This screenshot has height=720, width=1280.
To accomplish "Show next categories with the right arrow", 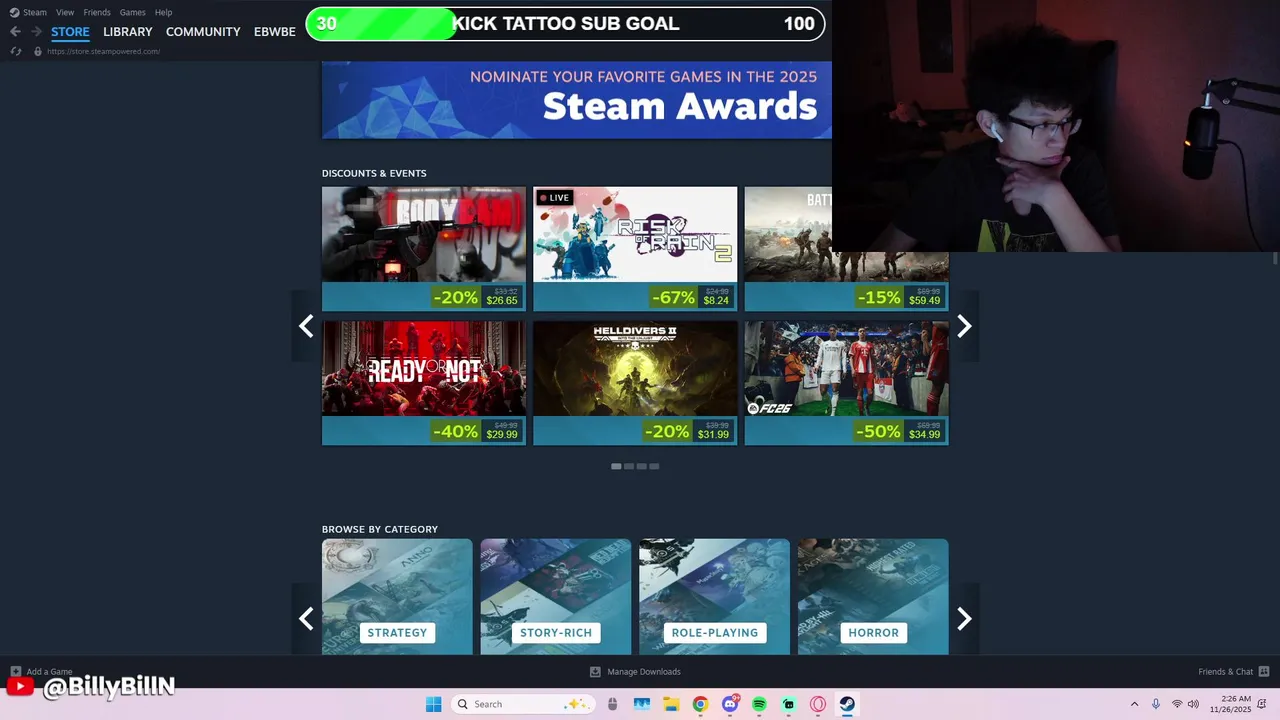I will (x=964, y=619).
